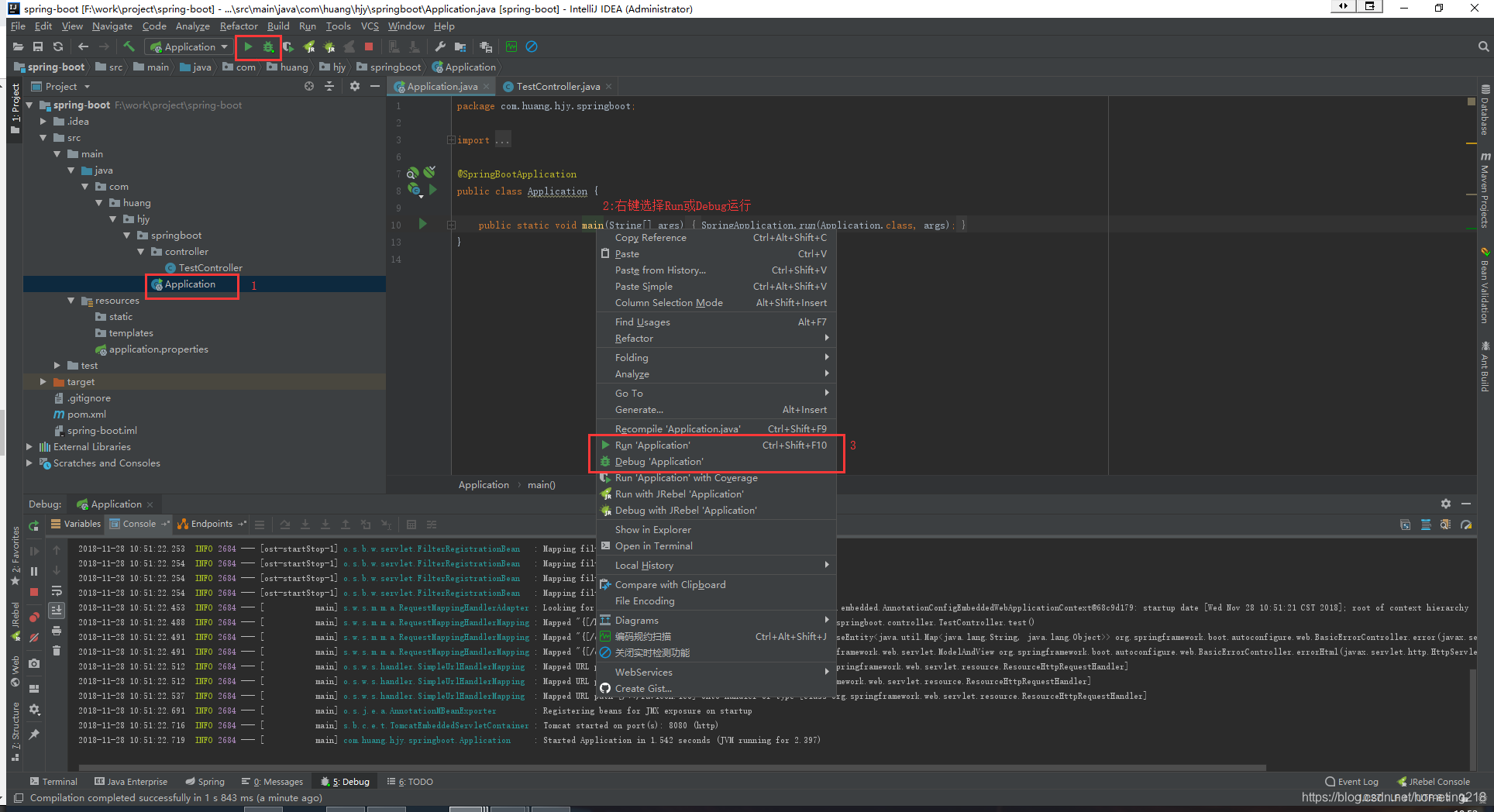The image size is (1494, 812).
Task: Close the Application.java editor tab
Action: 487,87
